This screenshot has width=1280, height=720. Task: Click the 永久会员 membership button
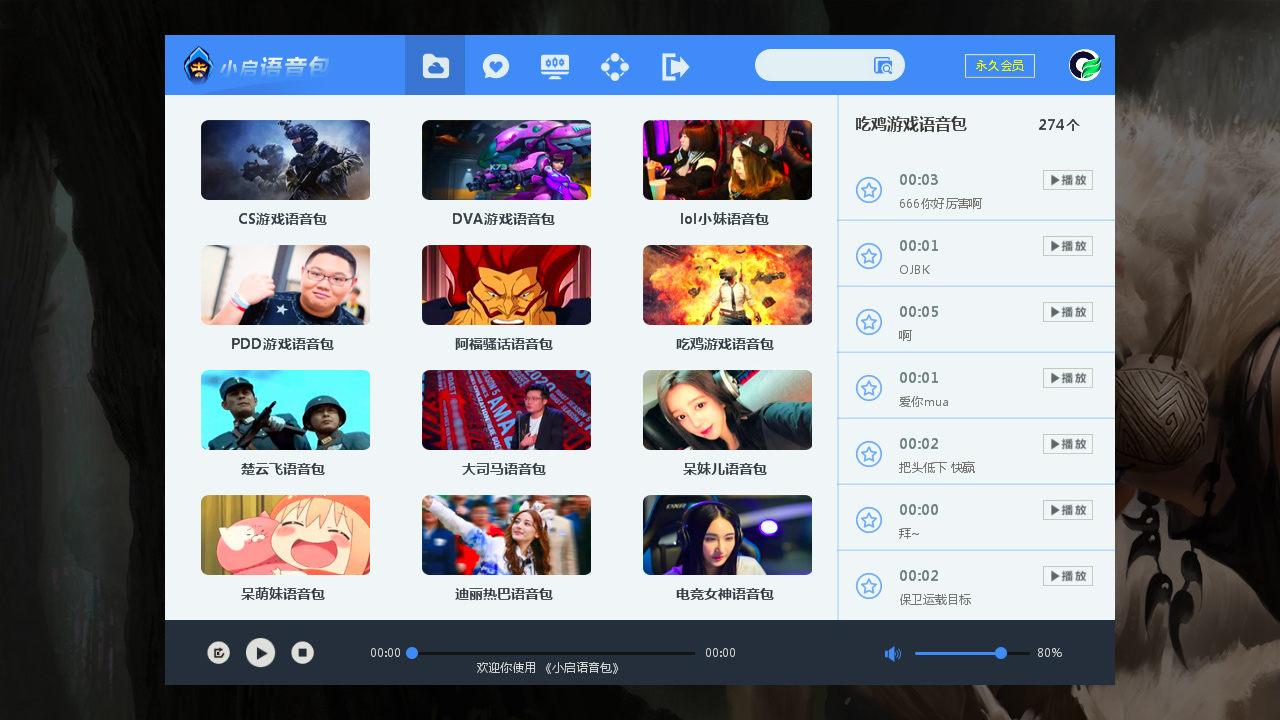[999, 64]
